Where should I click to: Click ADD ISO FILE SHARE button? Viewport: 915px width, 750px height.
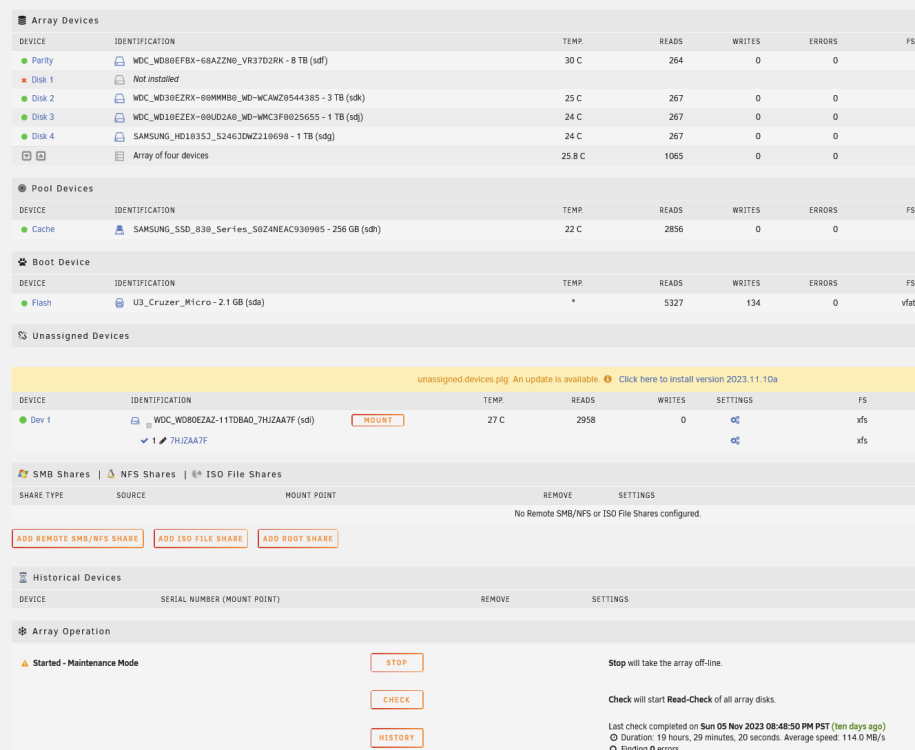tap(201, 539)
